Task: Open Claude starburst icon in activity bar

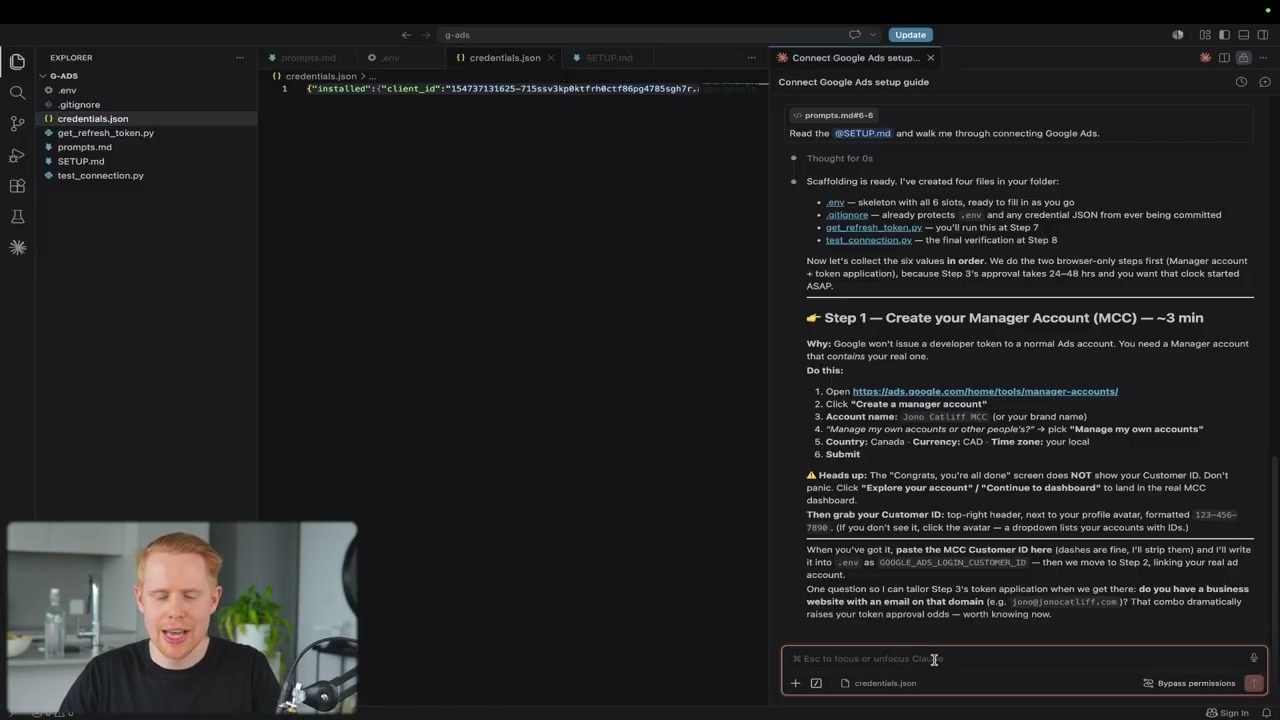Action: point(17,247)
